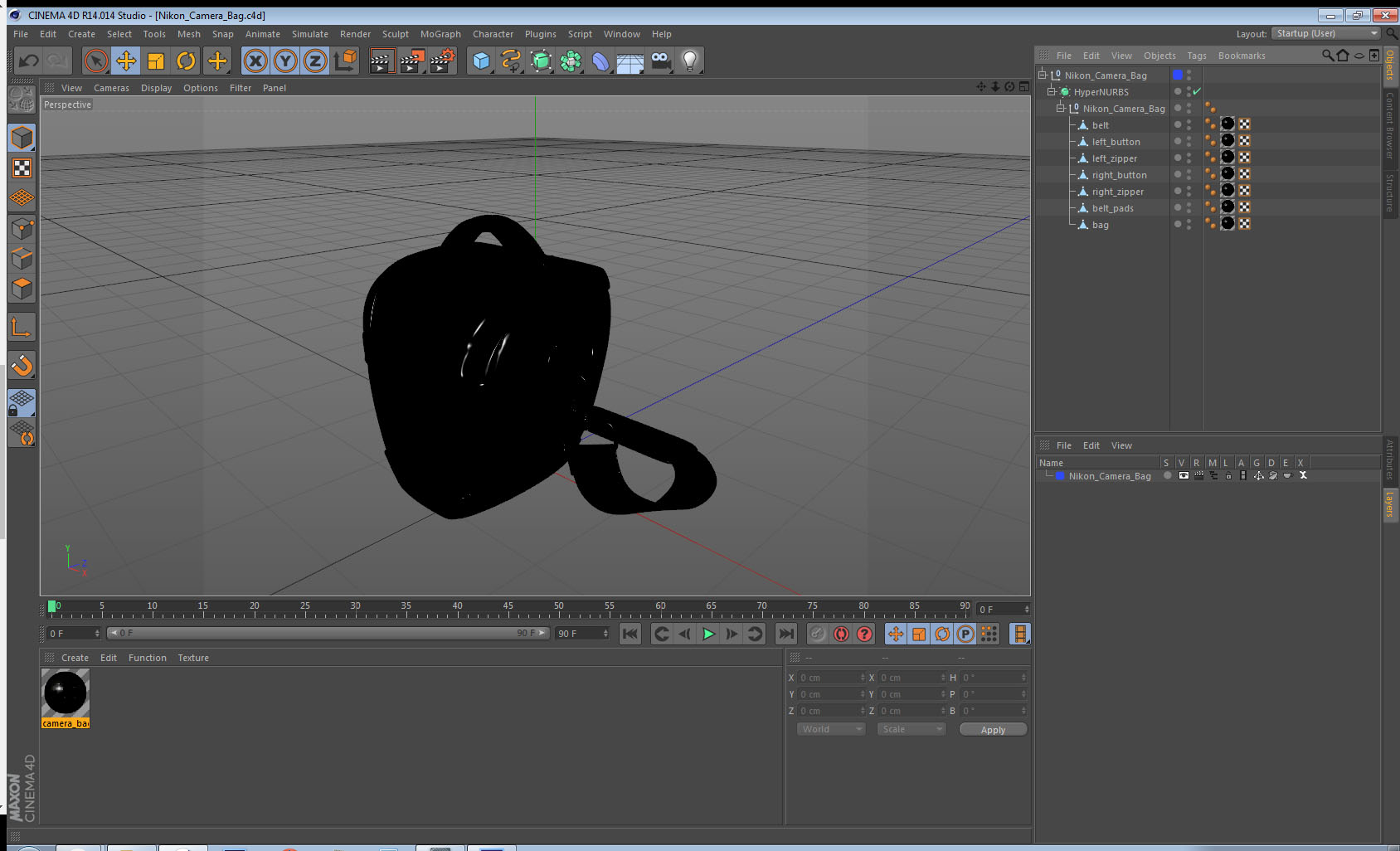This screenshot has width=1400, height=851.
Task: Toggle HyperNURBS green enable checkmark
Action: click(1197, 91)
